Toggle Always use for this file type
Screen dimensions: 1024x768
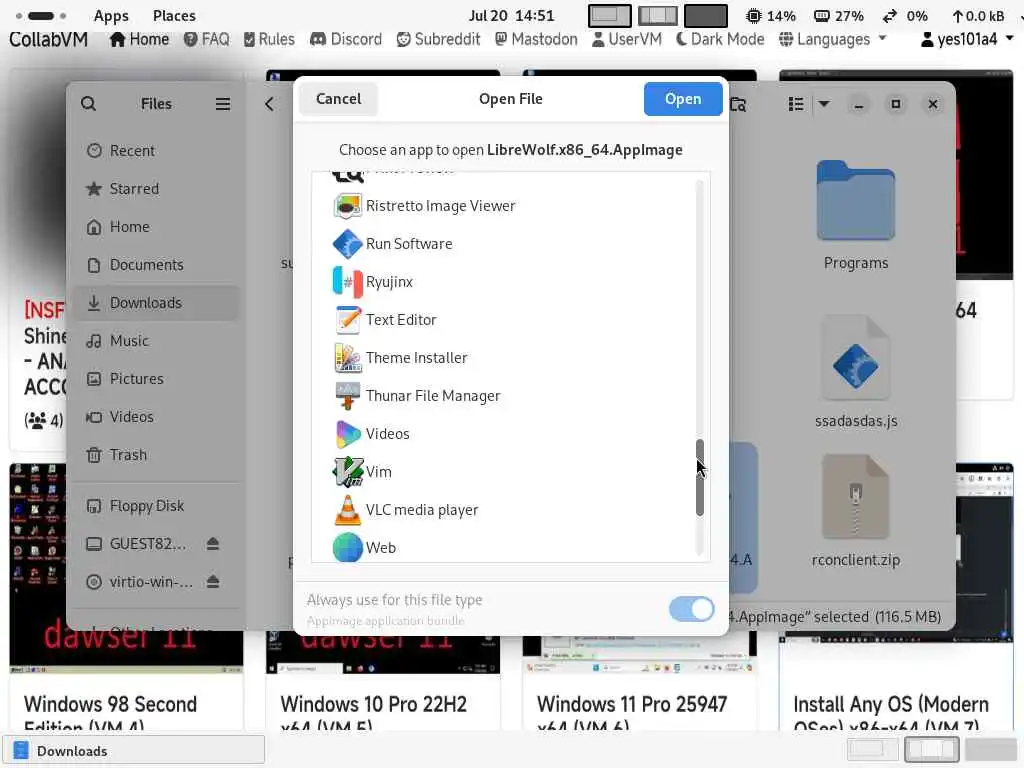[691, 609]
